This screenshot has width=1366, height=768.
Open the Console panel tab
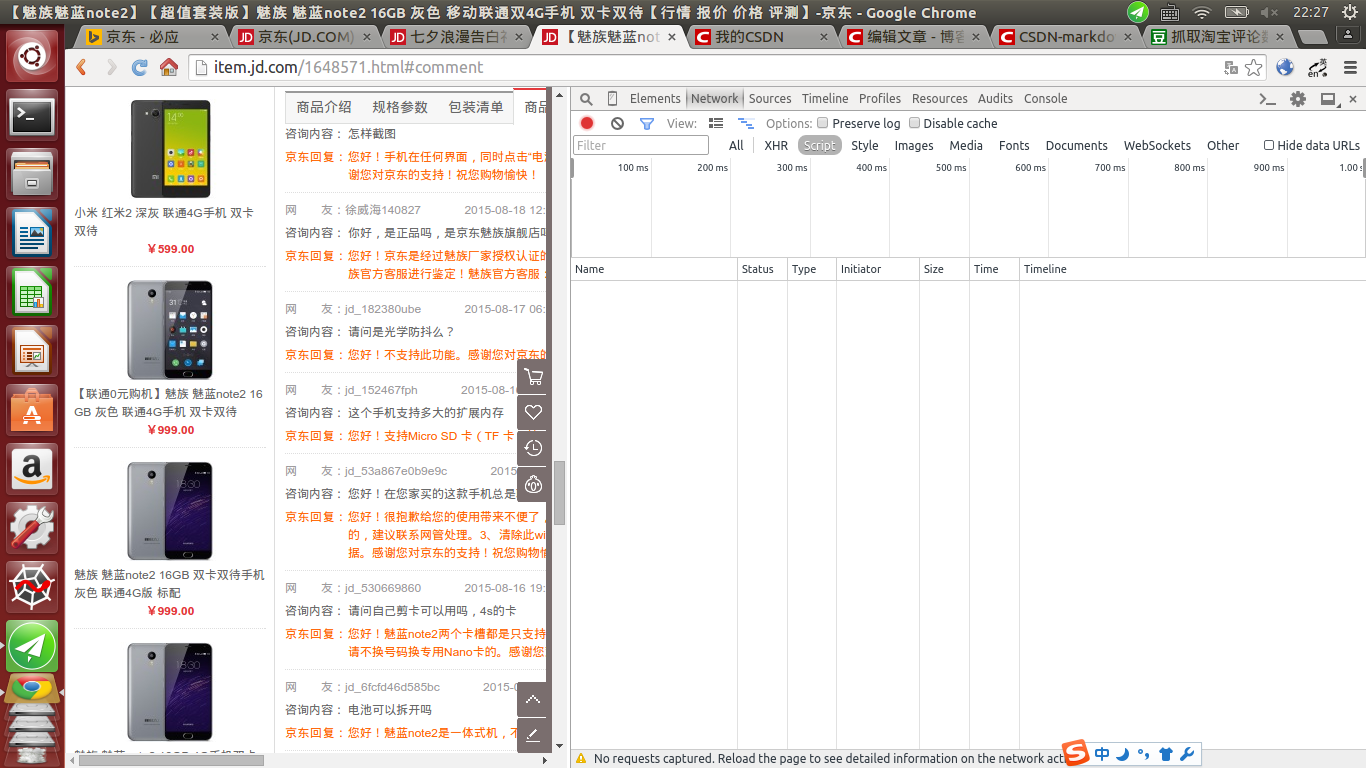1046,99
